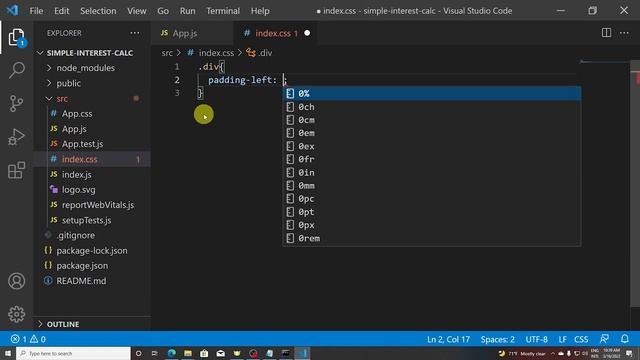Open the Accounts menu icon
This screenshot has height=360, width=640.
coord(16,281)
